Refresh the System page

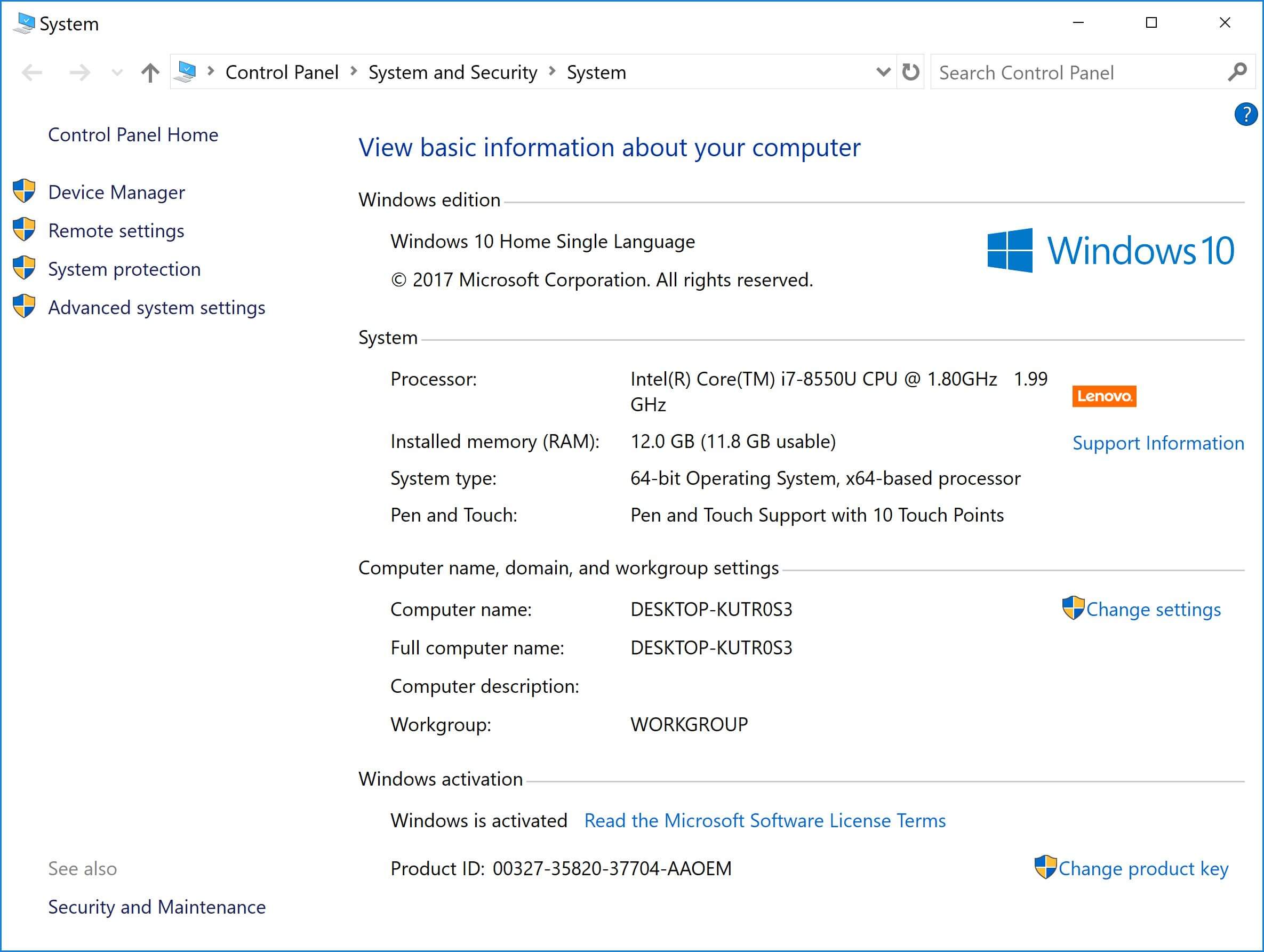(x=911, y=72)
